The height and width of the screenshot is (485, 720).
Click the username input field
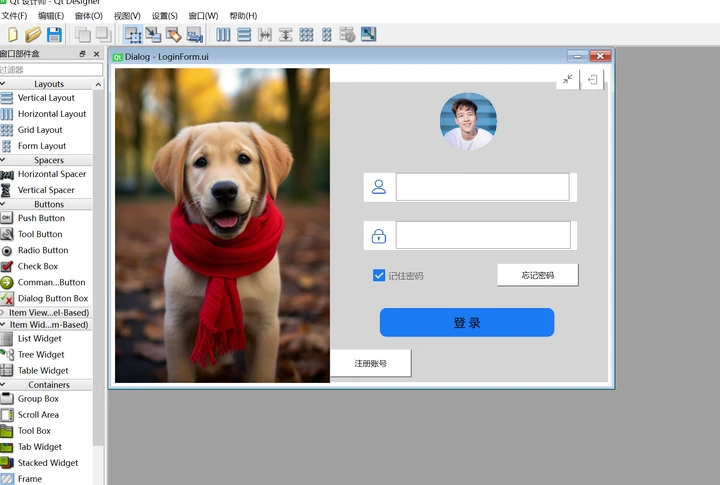(482, 187)
